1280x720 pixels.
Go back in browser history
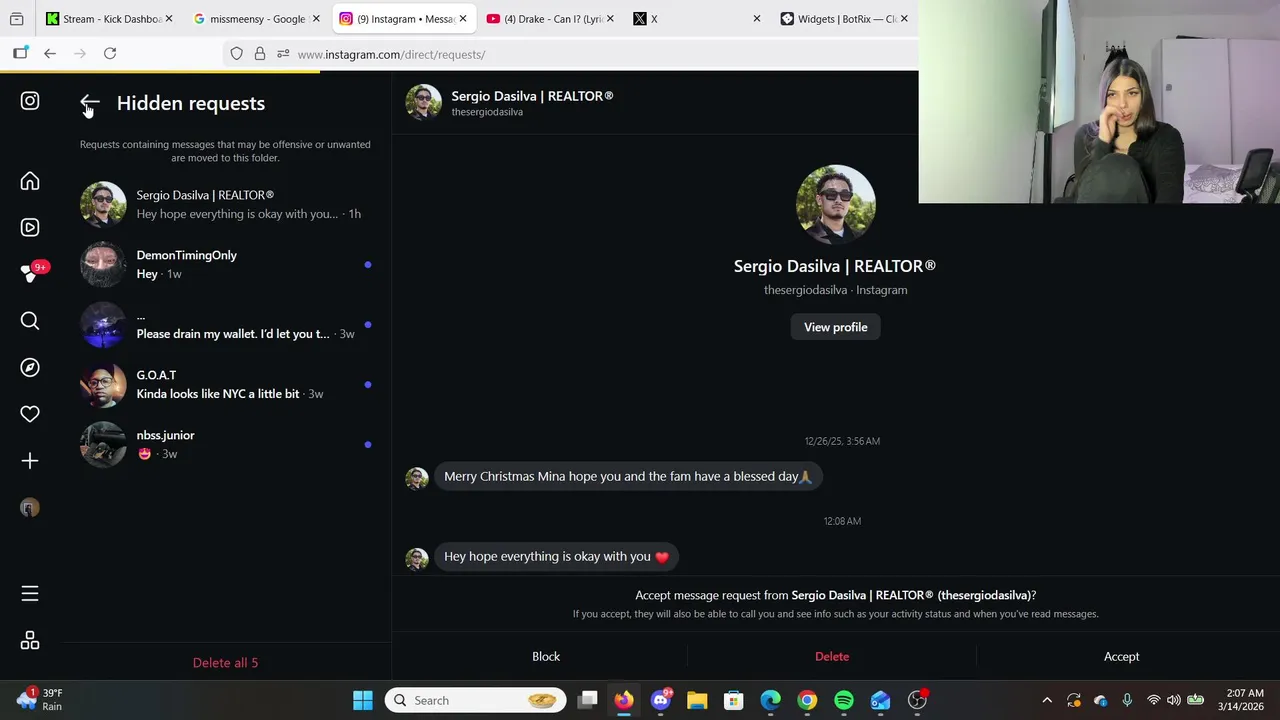click(x=50, y=54)
